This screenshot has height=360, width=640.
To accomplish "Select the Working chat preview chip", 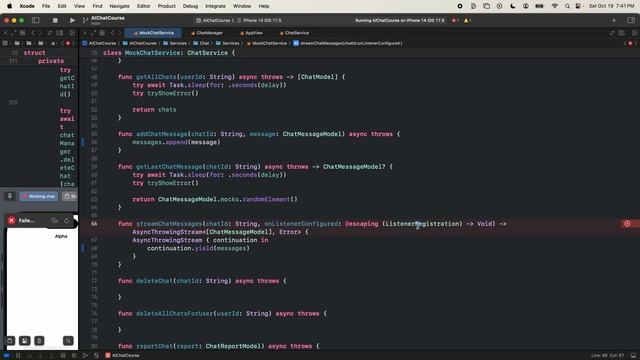I will point(39,196).
